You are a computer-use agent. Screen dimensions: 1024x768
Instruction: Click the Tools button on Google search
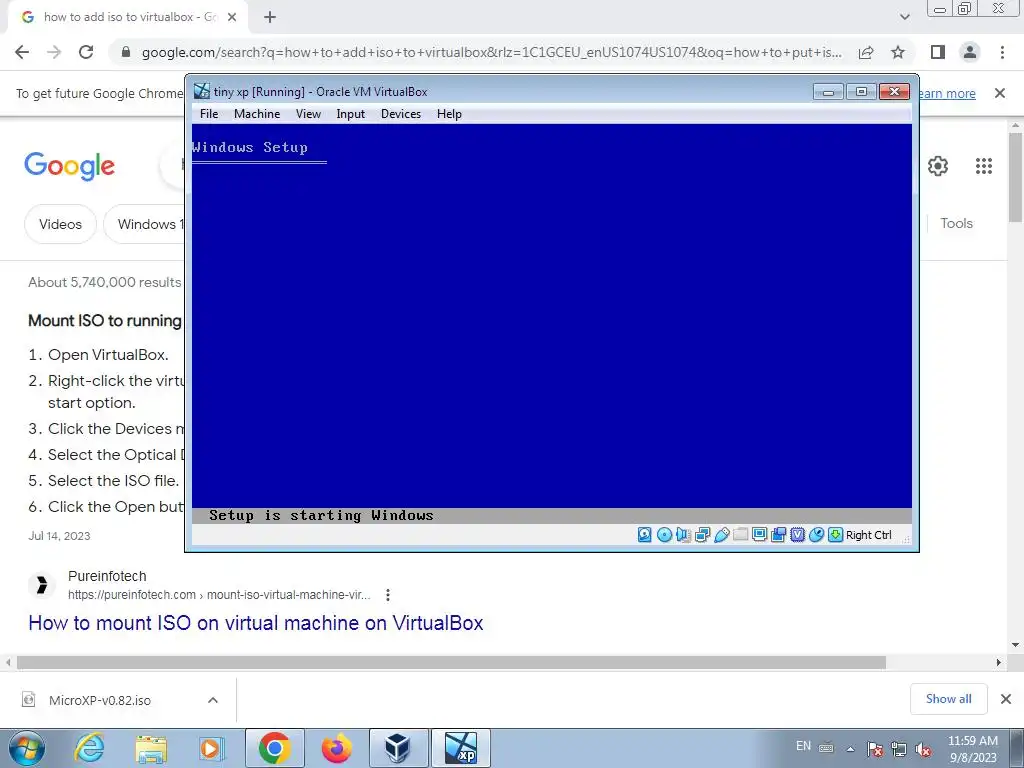pos(956,223)
